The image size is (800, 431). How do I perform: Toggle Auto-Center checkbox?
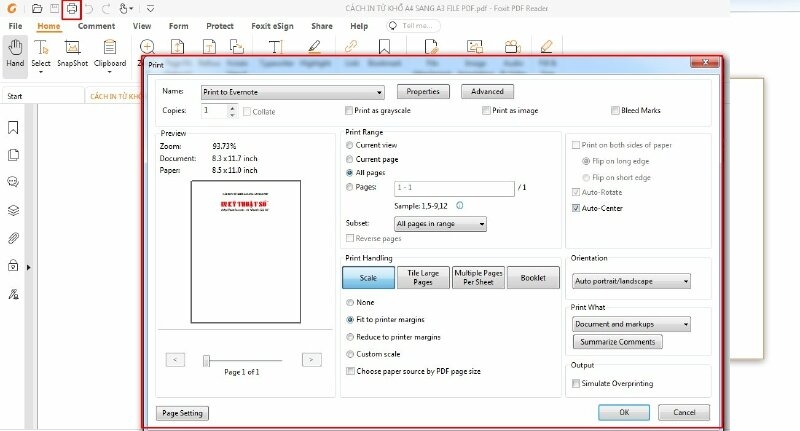point(576,208)
